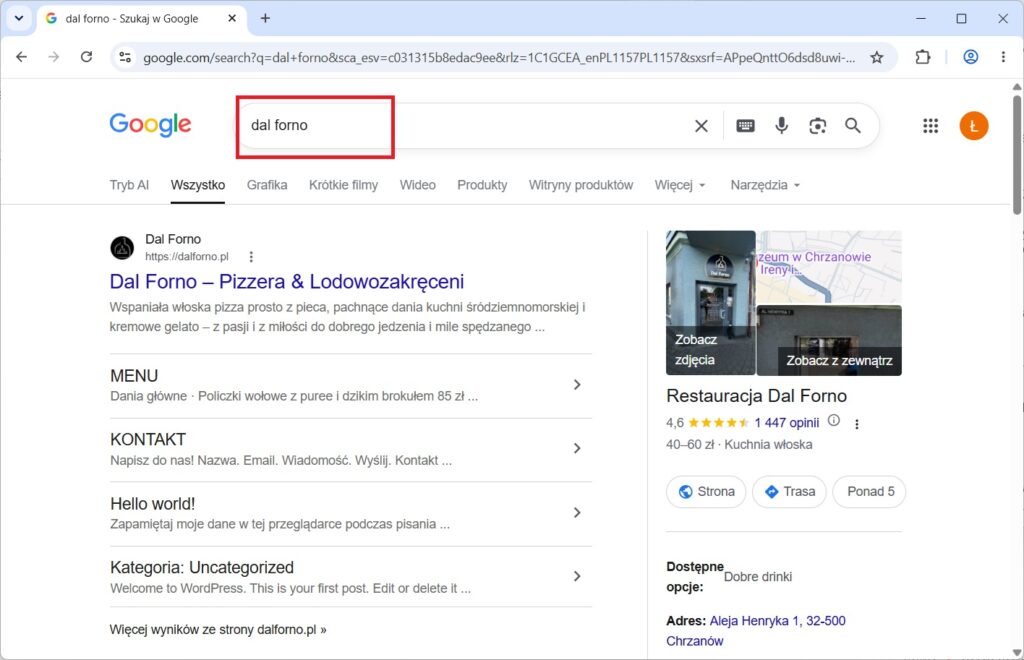Open the map thumbnail of Chrzanów
1024x660 pixels.
(829, 266)
